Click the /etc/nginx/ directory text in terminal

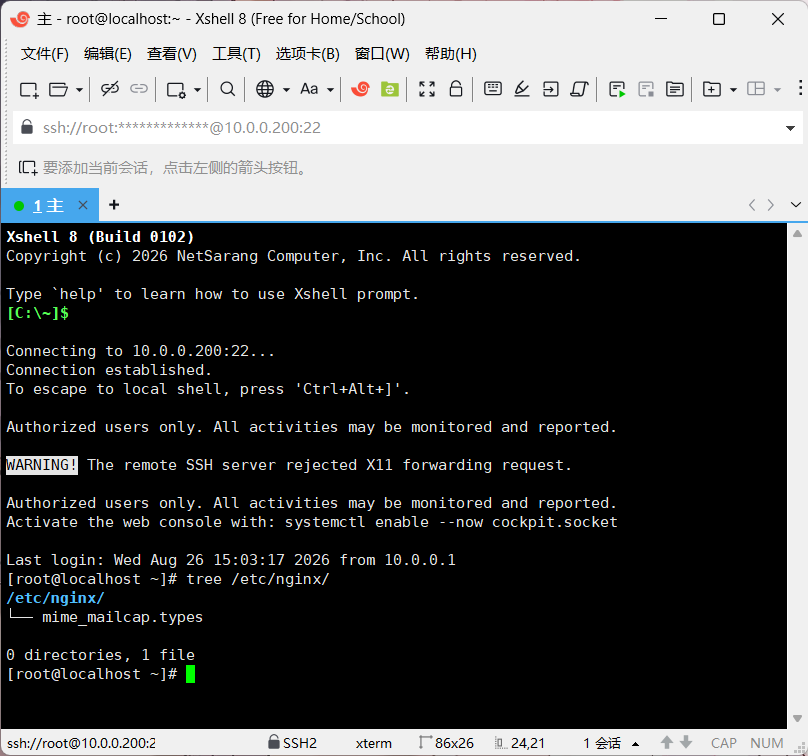pyautogui.click(x=56, y=598)
